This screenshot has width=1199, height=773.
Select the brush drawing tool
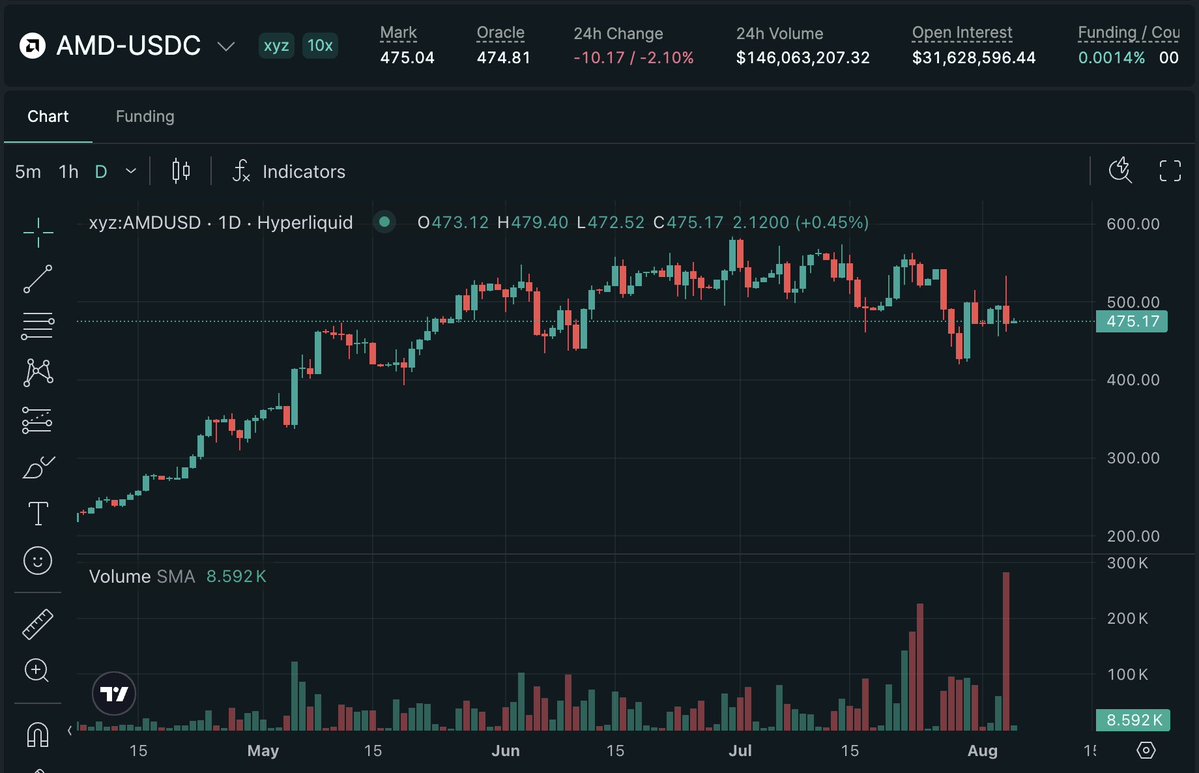[38, 467]
